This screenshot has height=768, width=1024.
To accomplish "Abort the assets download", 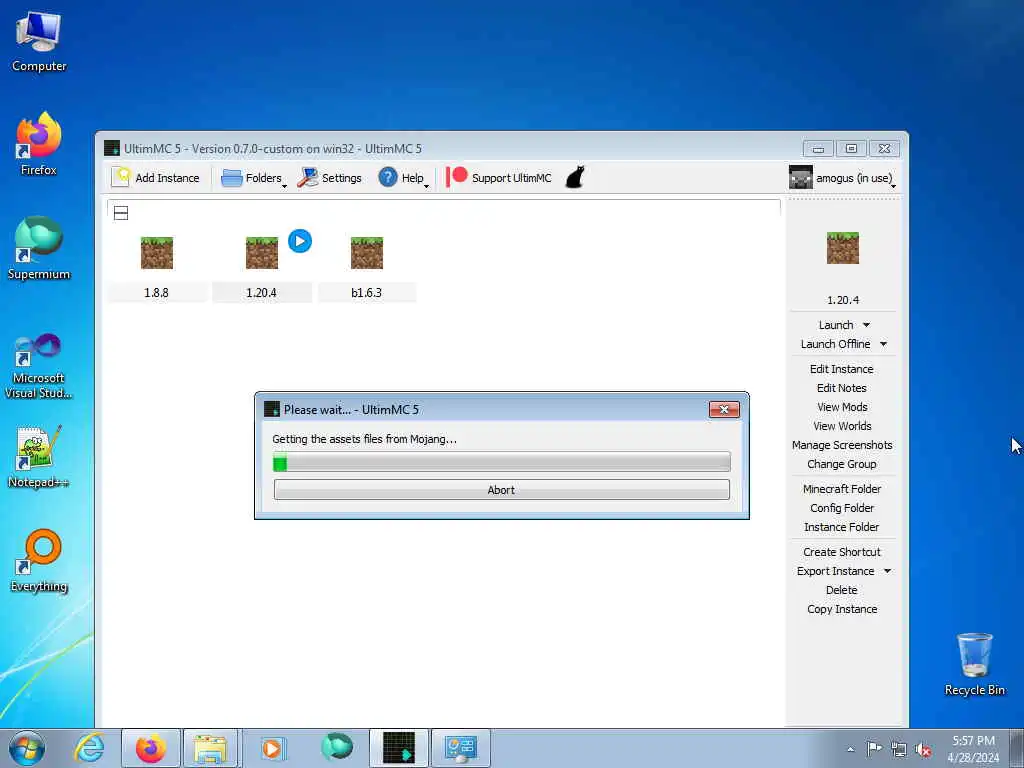I will click(x=502, y=490).
